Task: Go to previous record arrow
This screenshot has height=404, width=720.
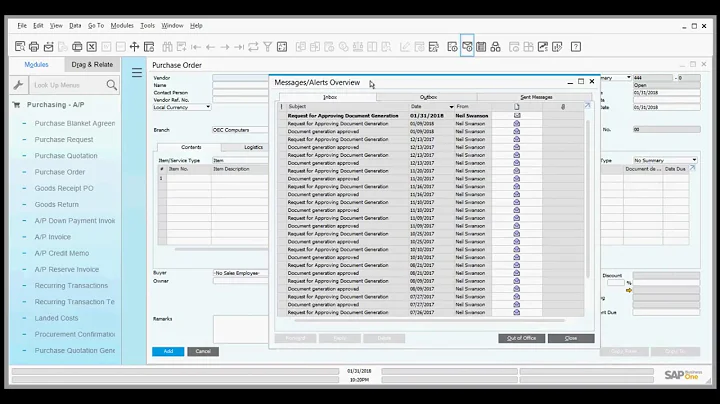Action: pyautogui.click(x=210, y=47)
